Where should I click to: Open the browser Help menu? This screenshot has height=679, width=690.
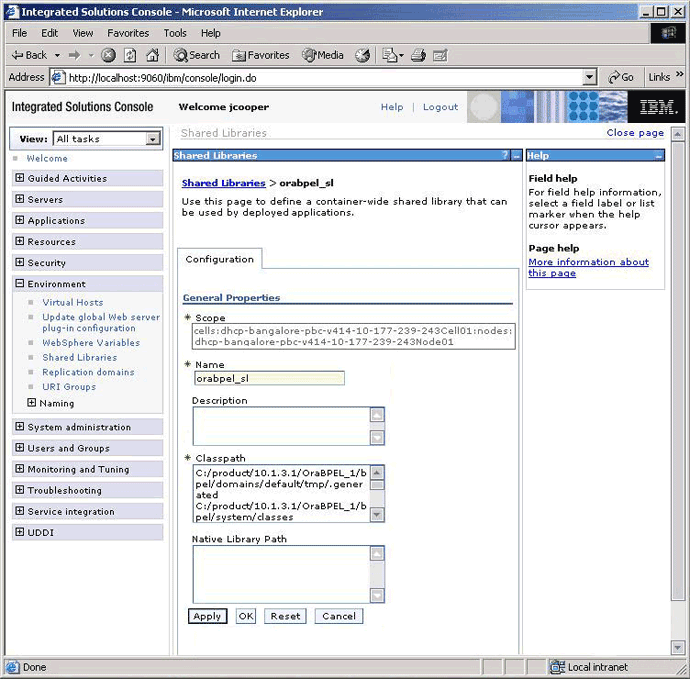211,33
